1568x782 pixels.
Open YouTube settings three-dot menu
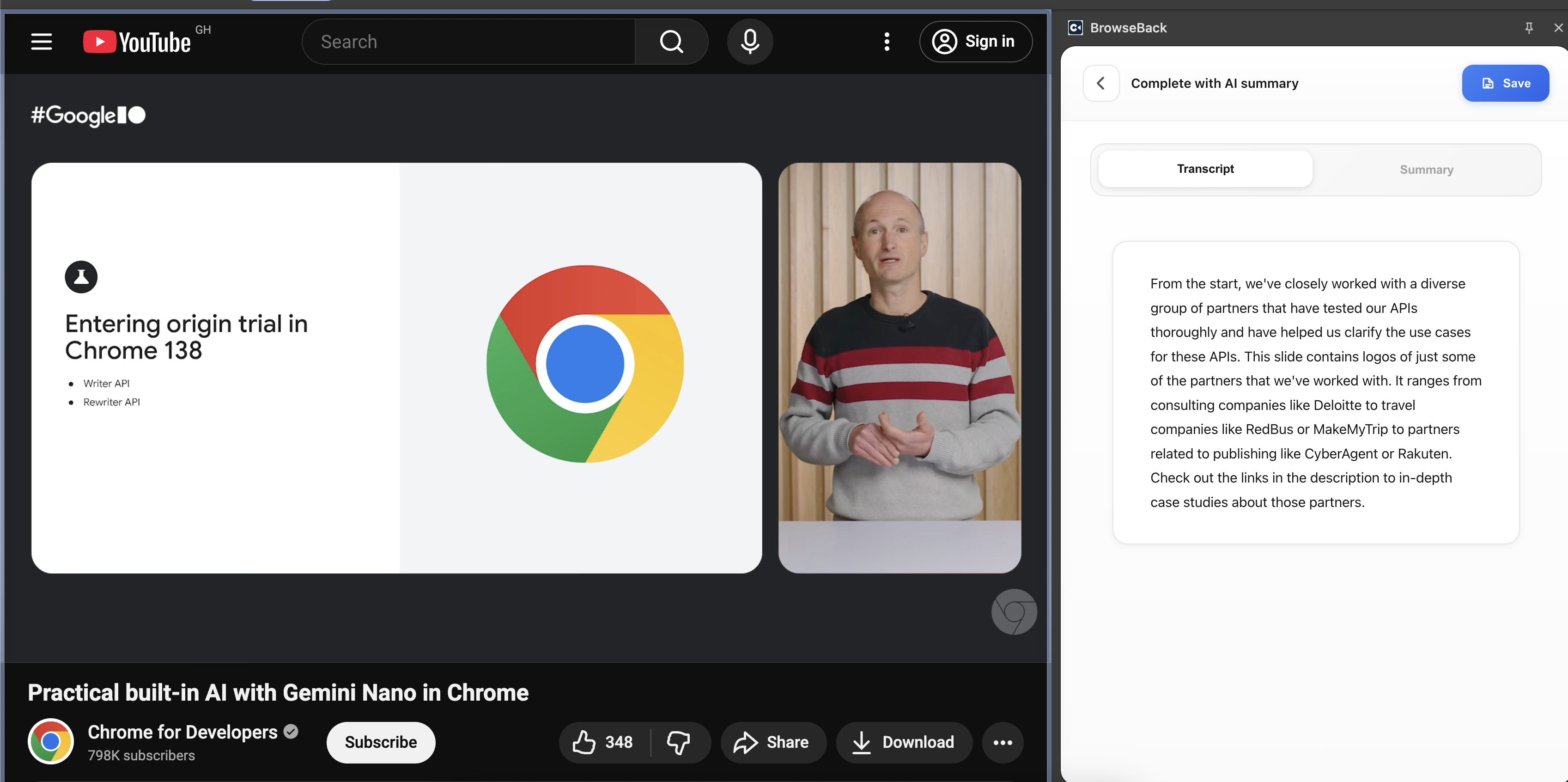887,42
